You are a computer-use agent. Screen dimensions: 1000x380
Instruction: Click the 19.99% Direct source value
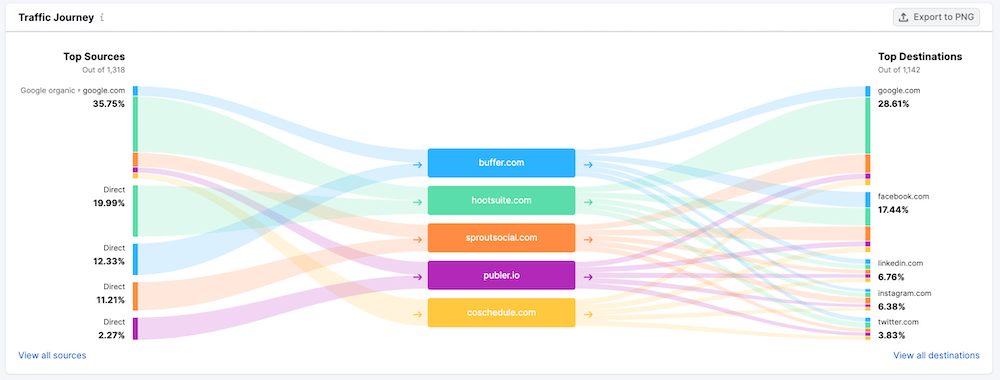109,203
